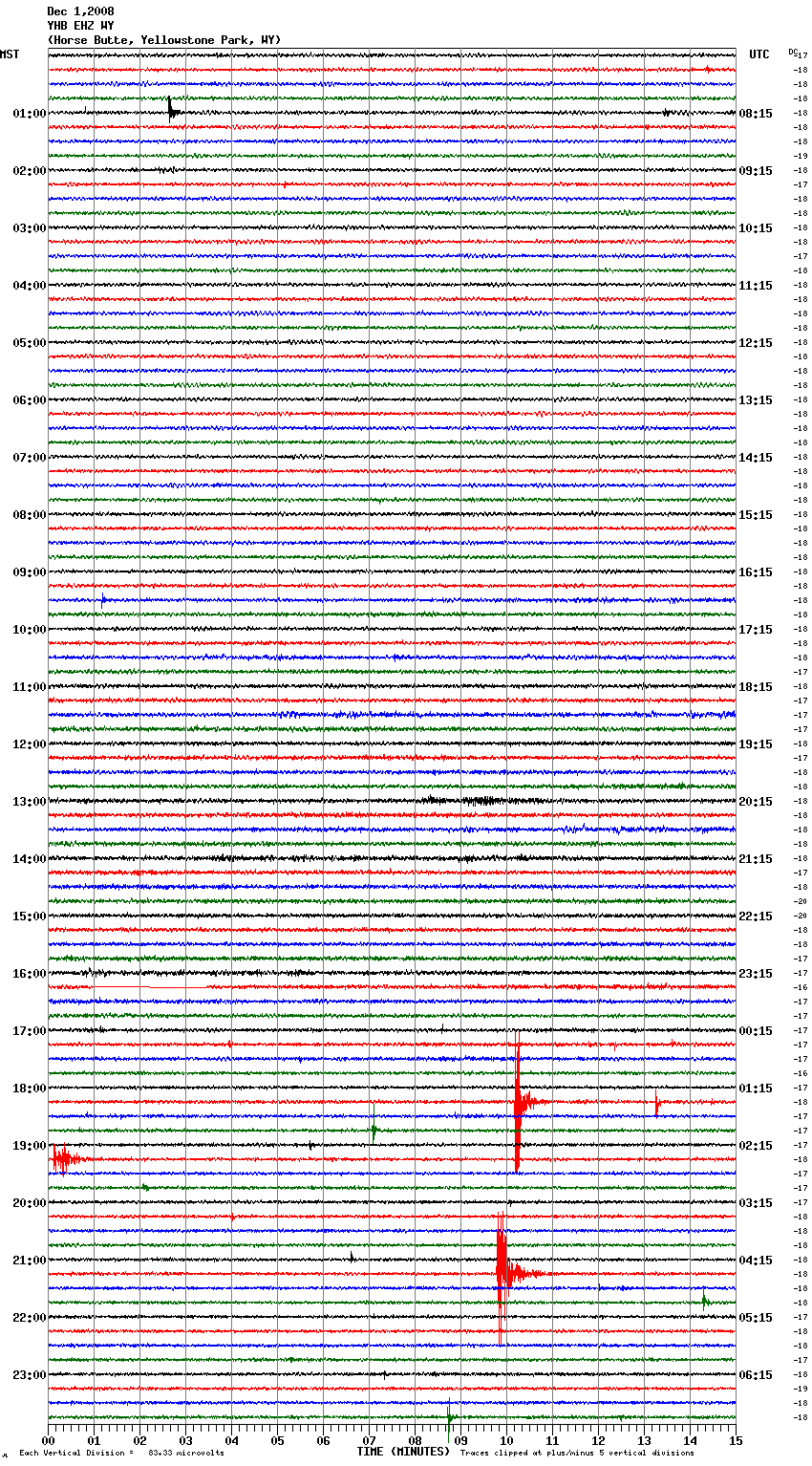The height and width of the screenshot is (1466, 812).
Task: Click the 12:15 UTC time label
Action: (x=756, y=343)
